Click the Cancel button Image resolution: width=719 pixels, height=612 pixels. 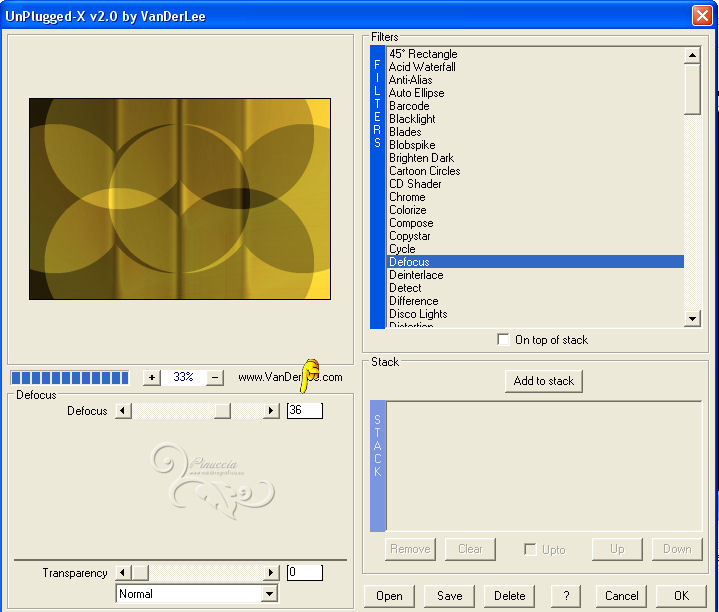pyautogui.click(x=621, y=596)
